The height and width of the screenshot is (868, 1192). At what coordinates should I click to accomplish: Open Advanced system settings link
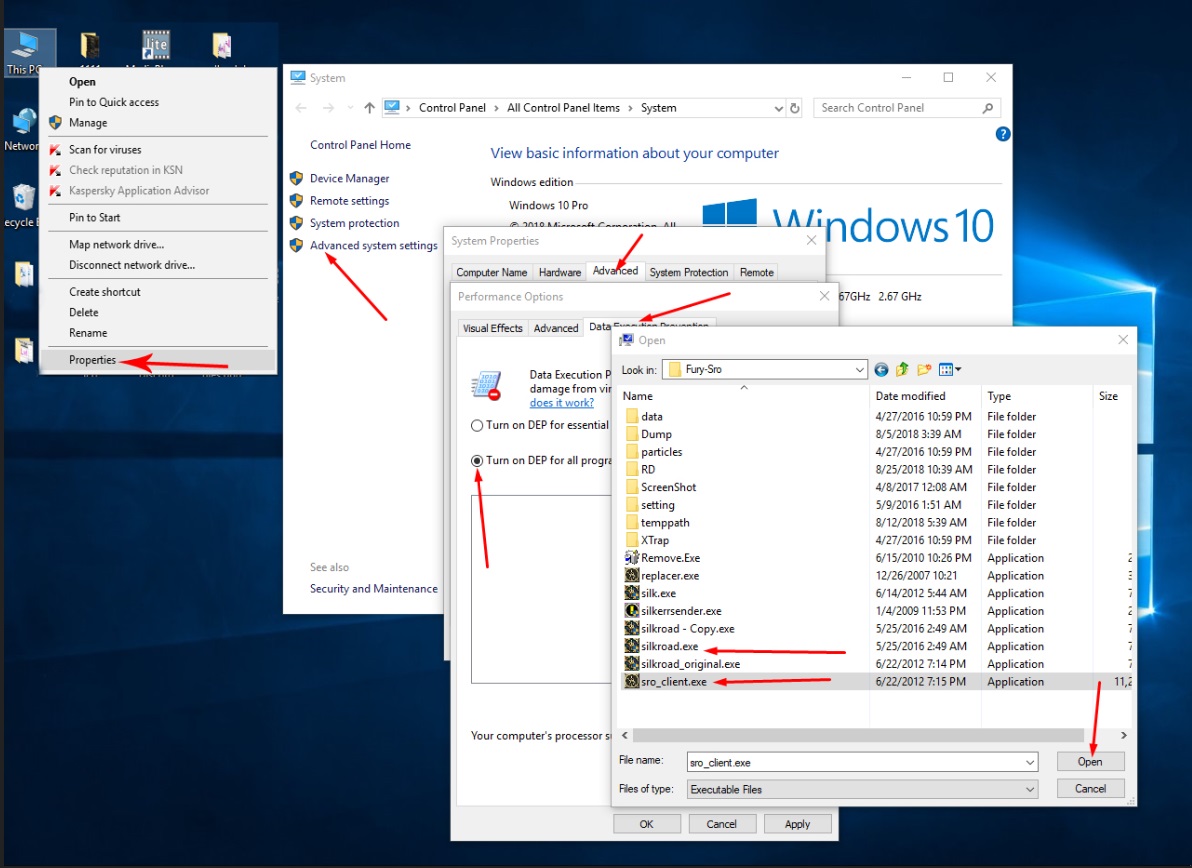coord(373,246)
